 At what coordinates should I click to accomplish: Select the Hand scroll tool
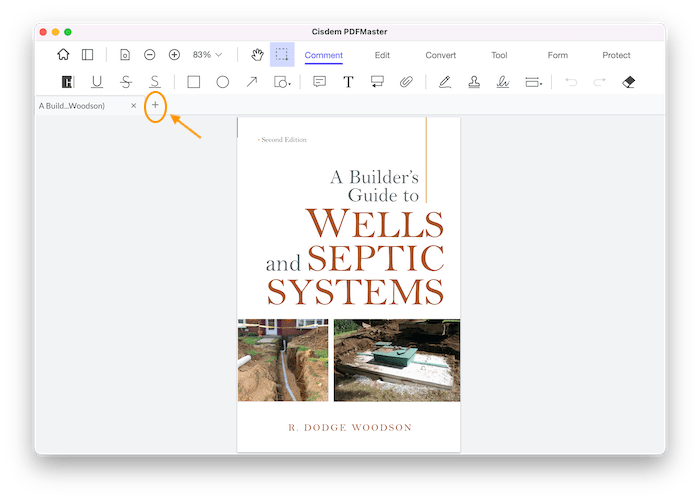point(257,54)
